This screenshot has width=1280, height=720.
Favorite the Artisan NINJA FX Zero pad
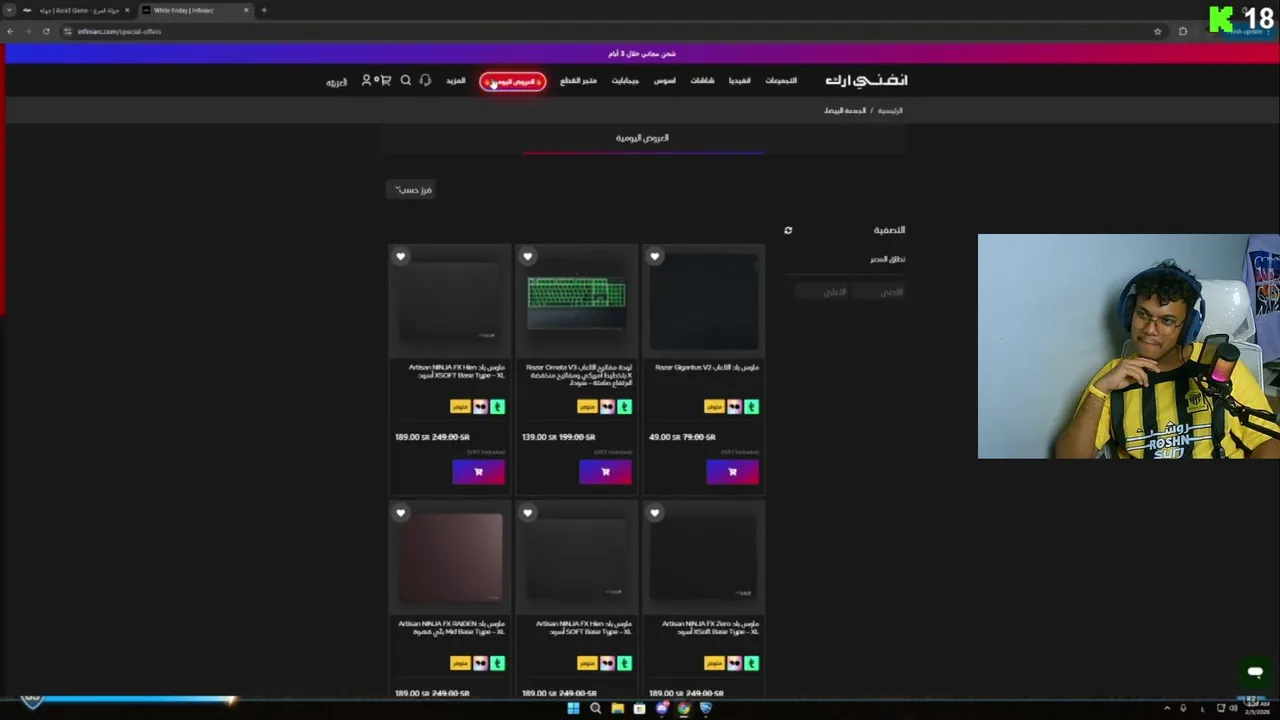click(x=655, y=513)
